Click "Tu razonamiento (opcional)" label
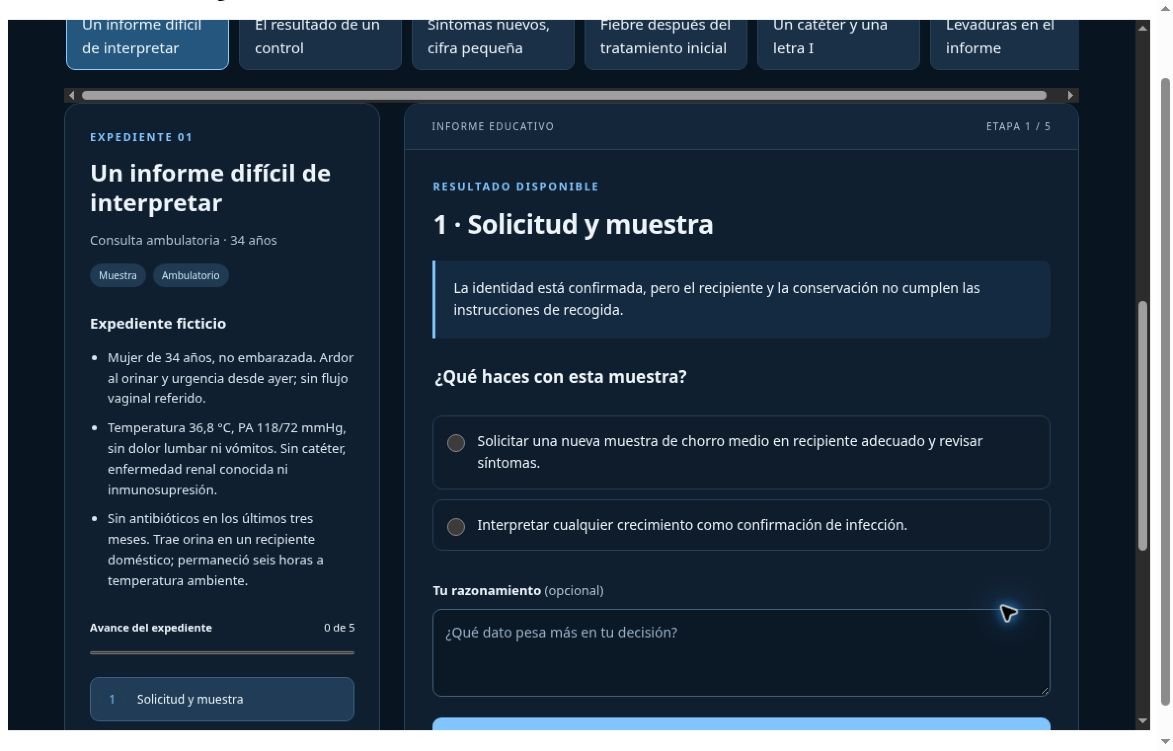The height and width of the screenshot is (751, 1173). click(x=518, y=590)
